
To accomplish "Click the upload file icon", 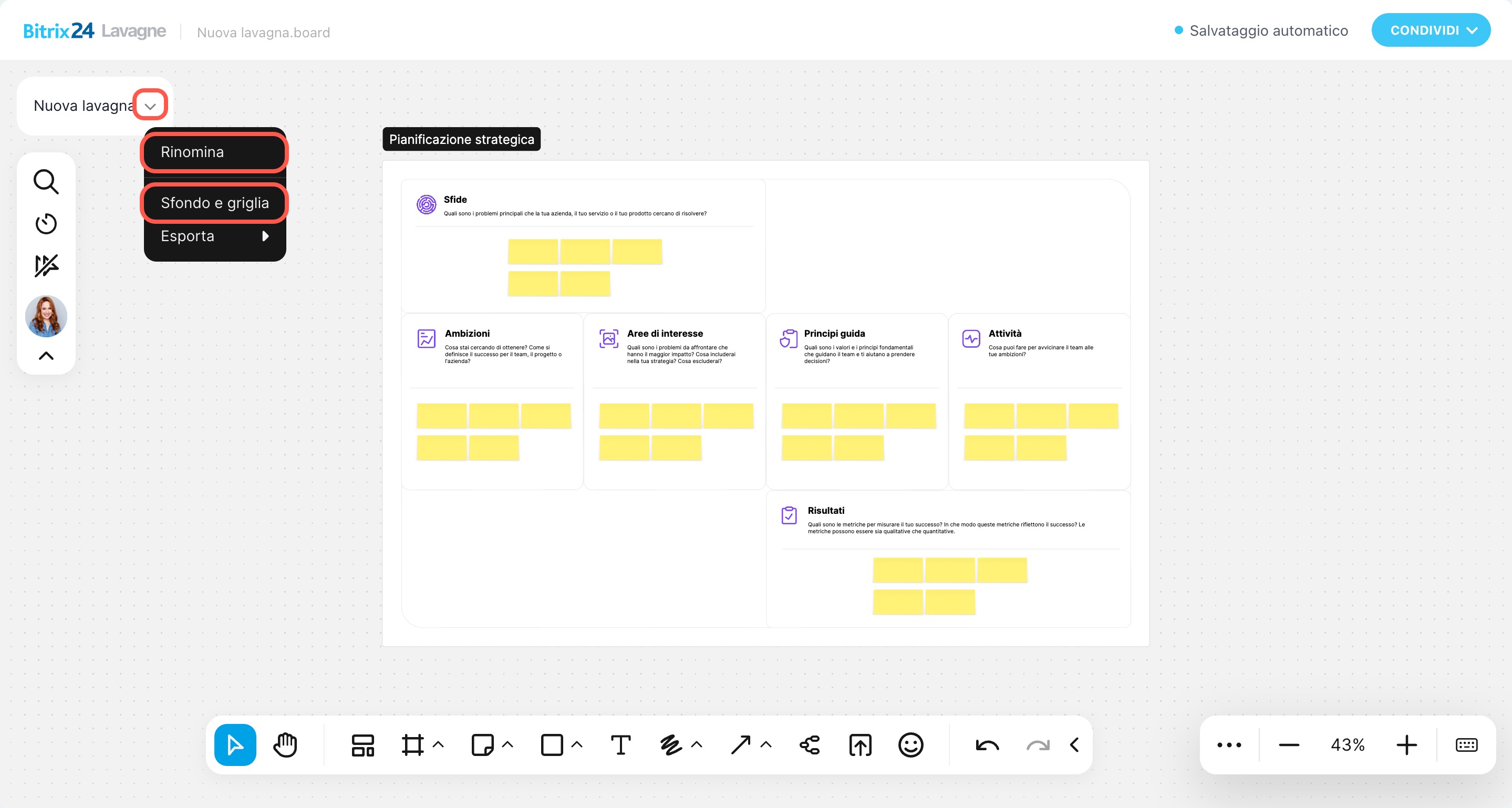I will click(860, 745).
